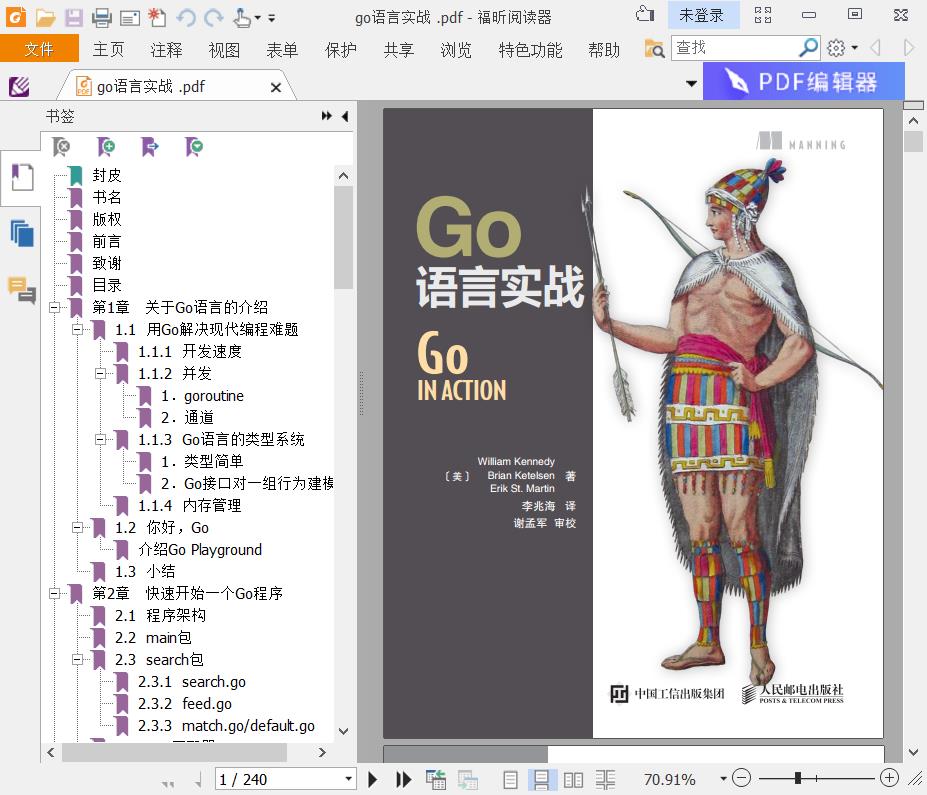Select bookmark 1. goroutine

coord(202,395)
